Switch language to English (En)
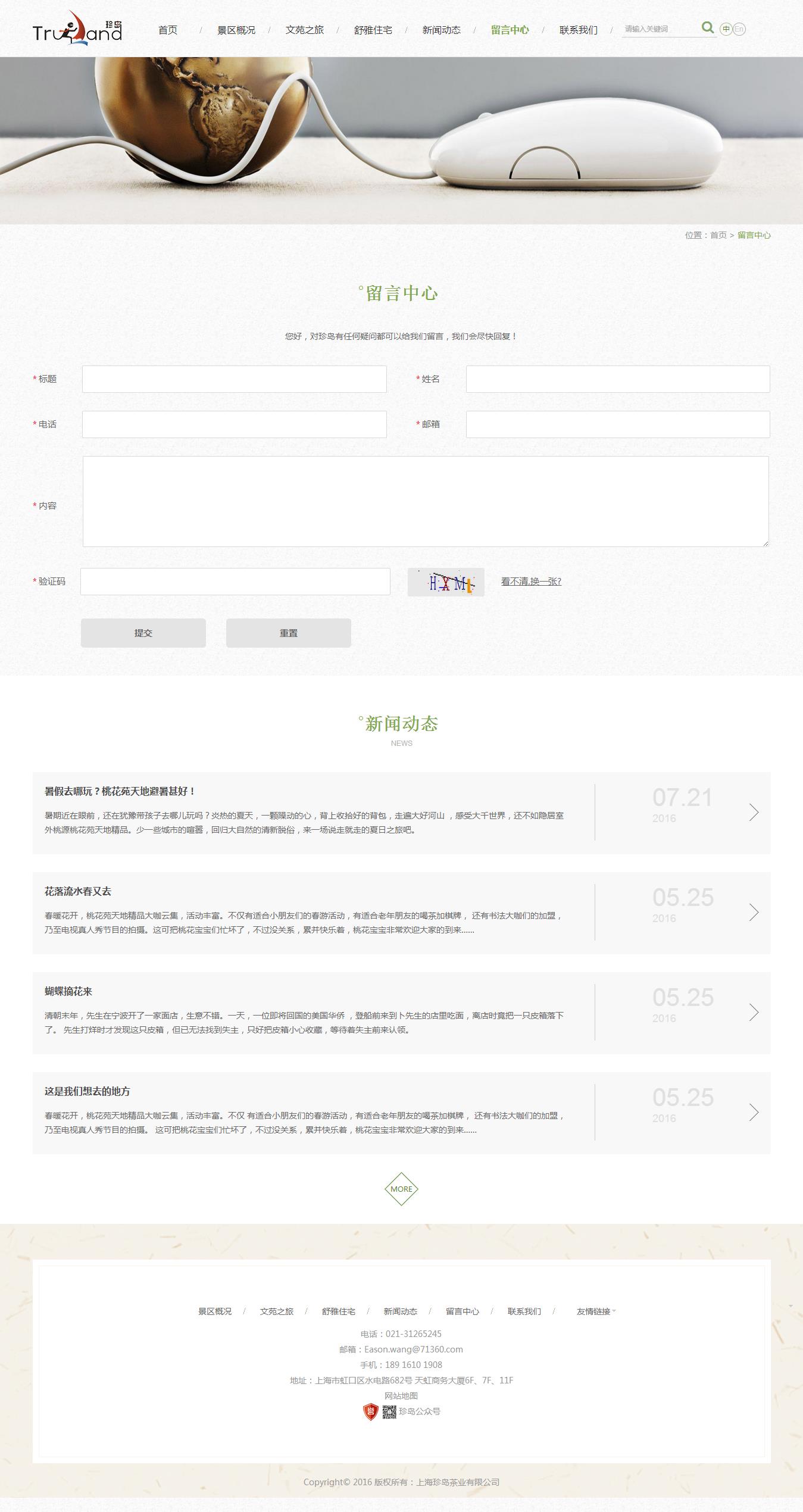 739,29
